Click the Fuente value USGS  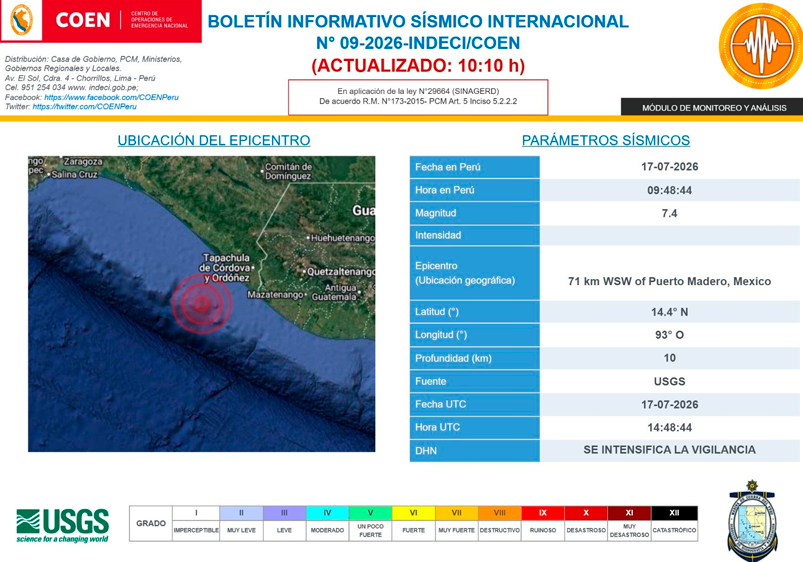tap(669, 382)
